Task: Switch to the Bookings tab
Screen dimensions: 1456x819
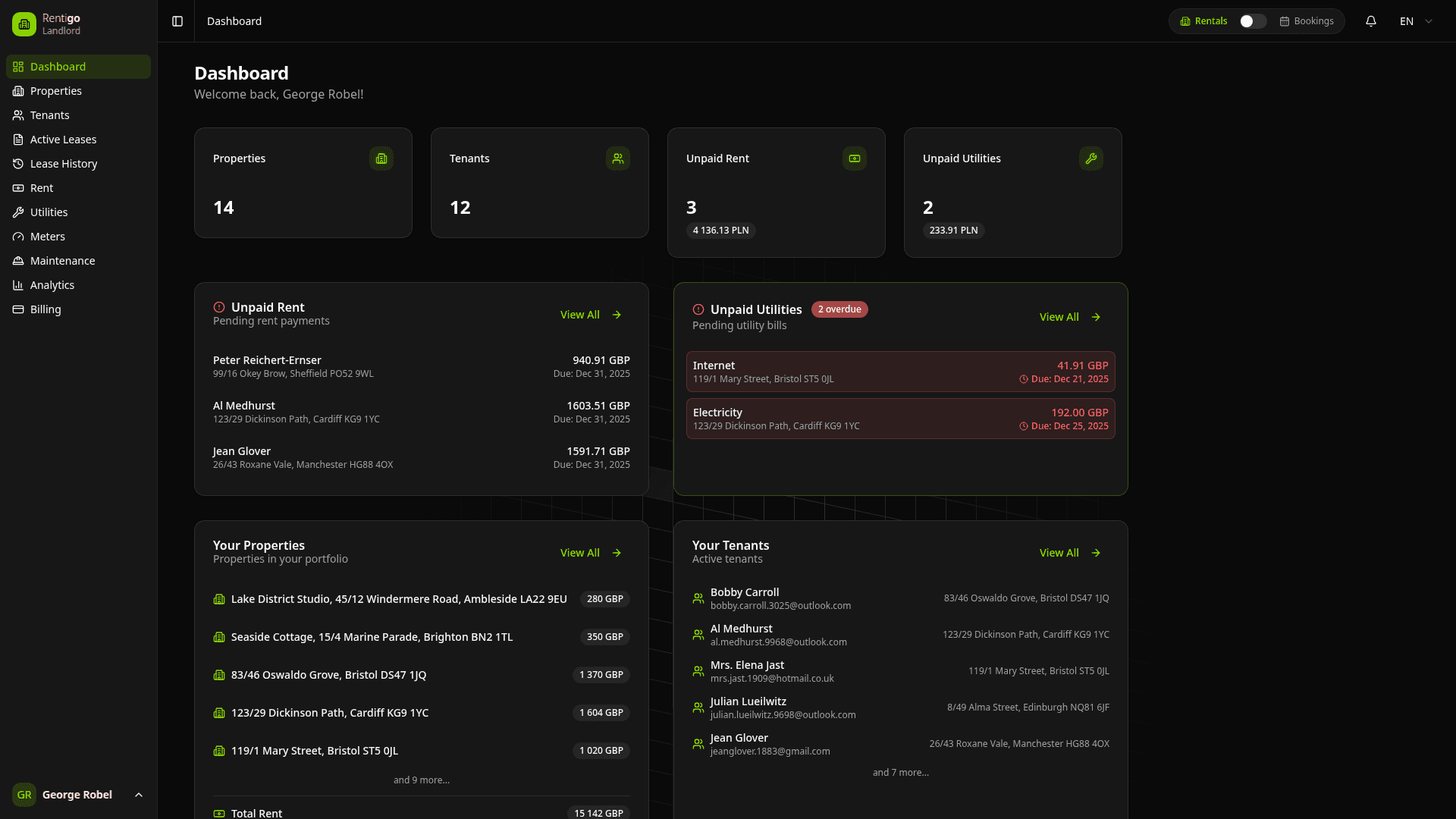Action: (x=1307, y=21)
